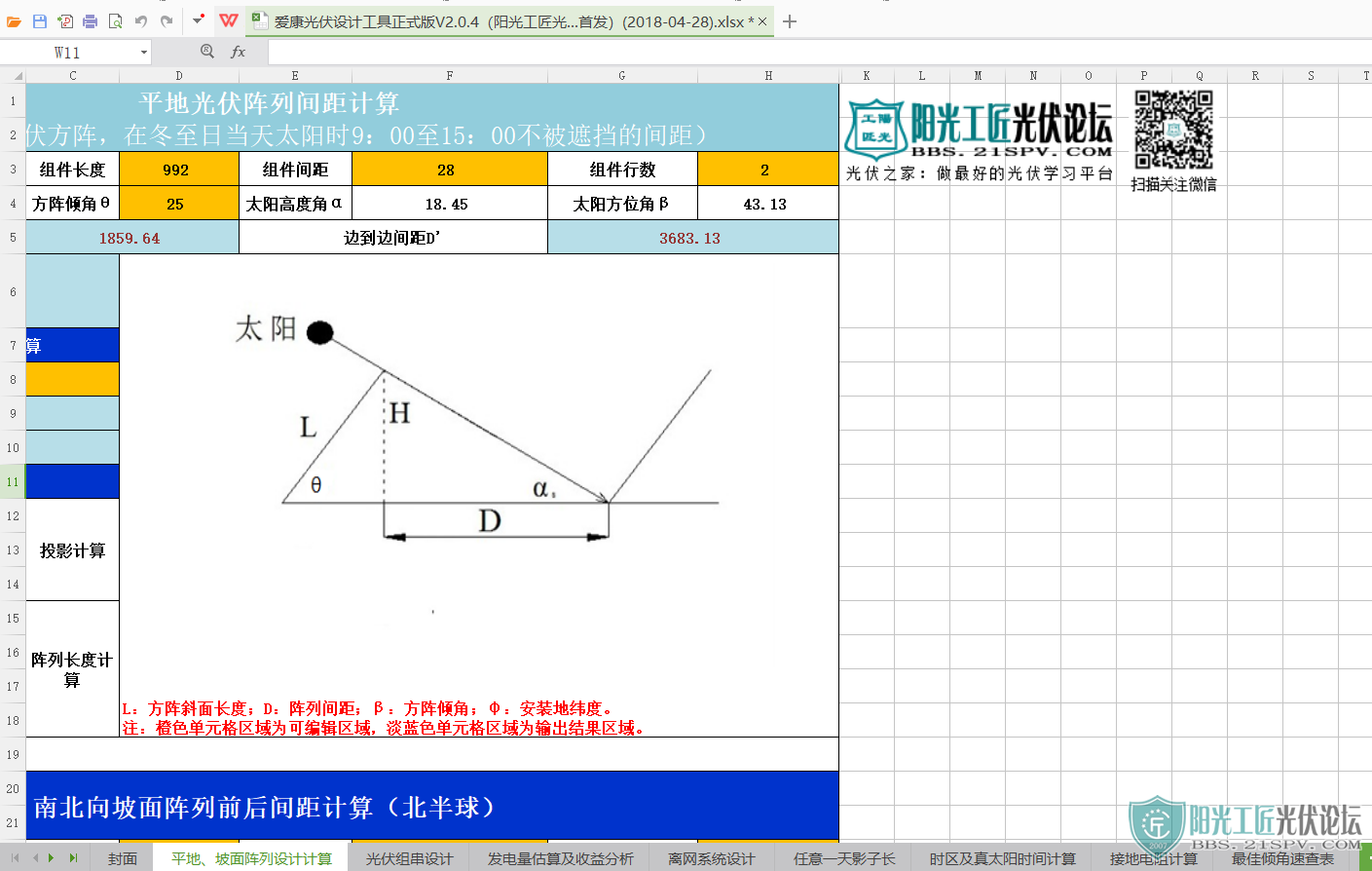
Task: Click the 组件间距 value cell 28
Action: pyautogui.click(x=450, y=170)
